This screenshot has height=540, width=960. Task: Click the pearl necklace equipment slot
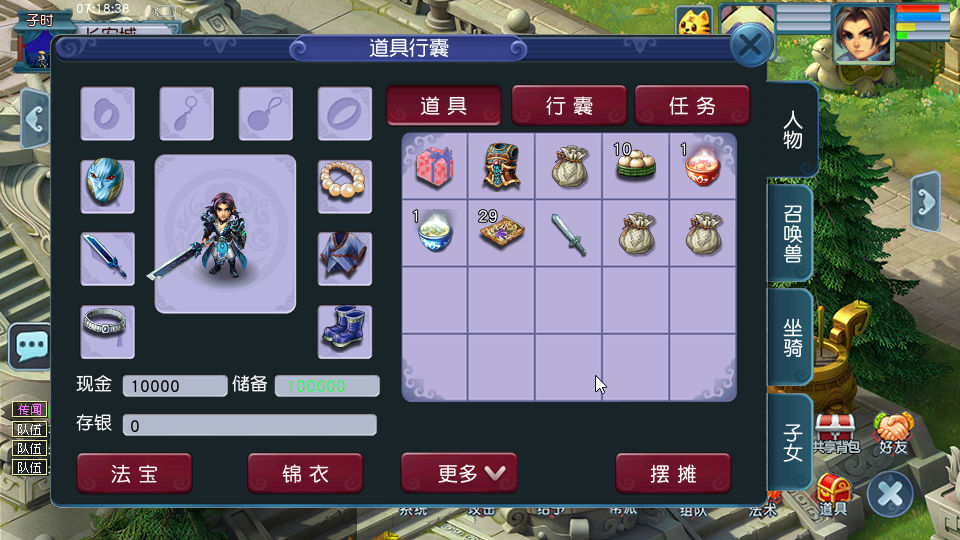345,186
